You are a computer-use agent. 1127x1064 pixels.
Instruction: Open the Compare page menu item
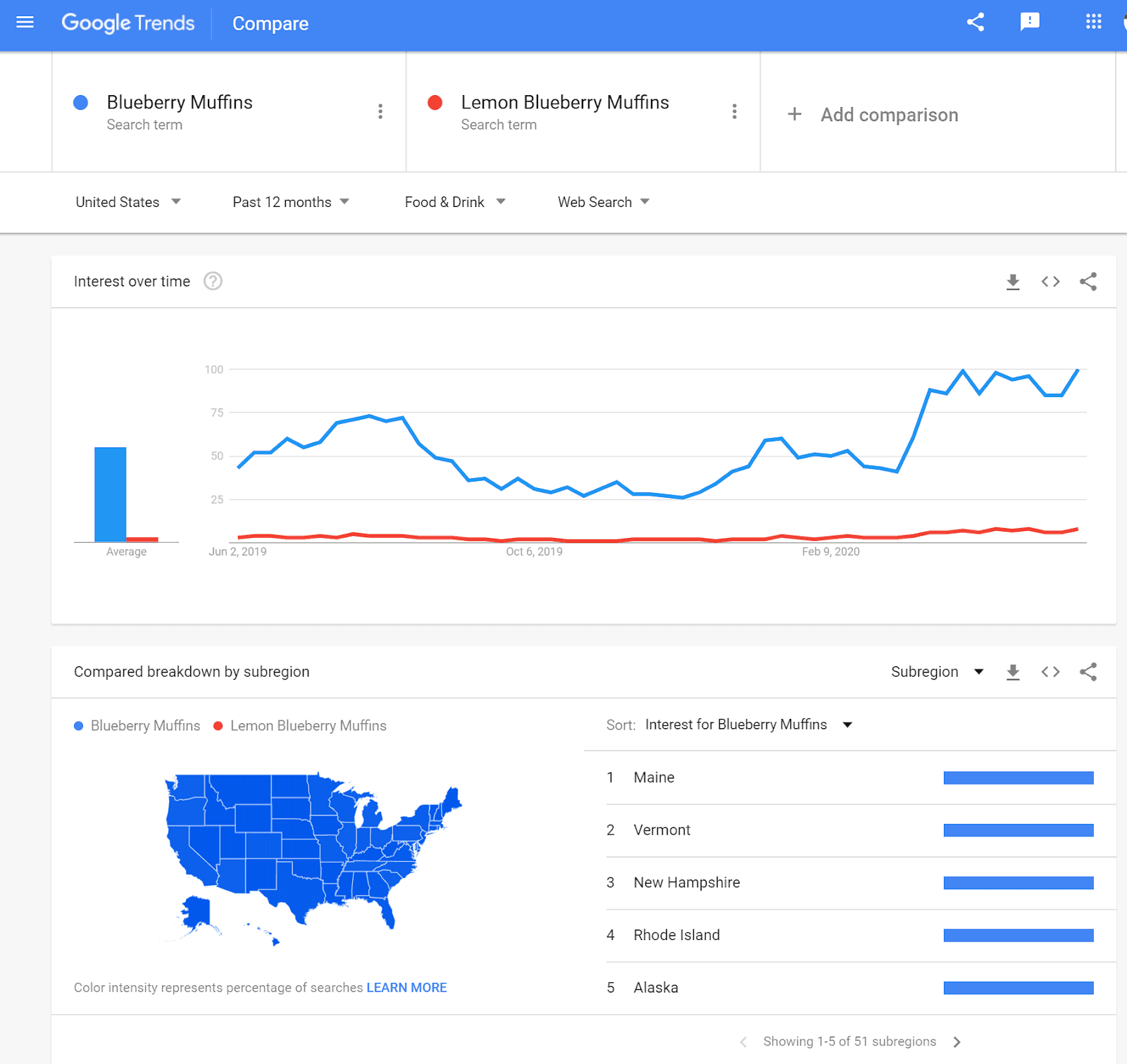tap(270, 23)
